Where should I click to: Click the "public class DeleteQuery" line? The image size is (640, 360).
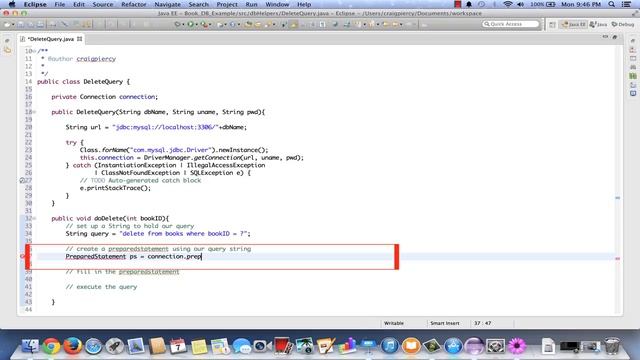[x=83, y=82]
